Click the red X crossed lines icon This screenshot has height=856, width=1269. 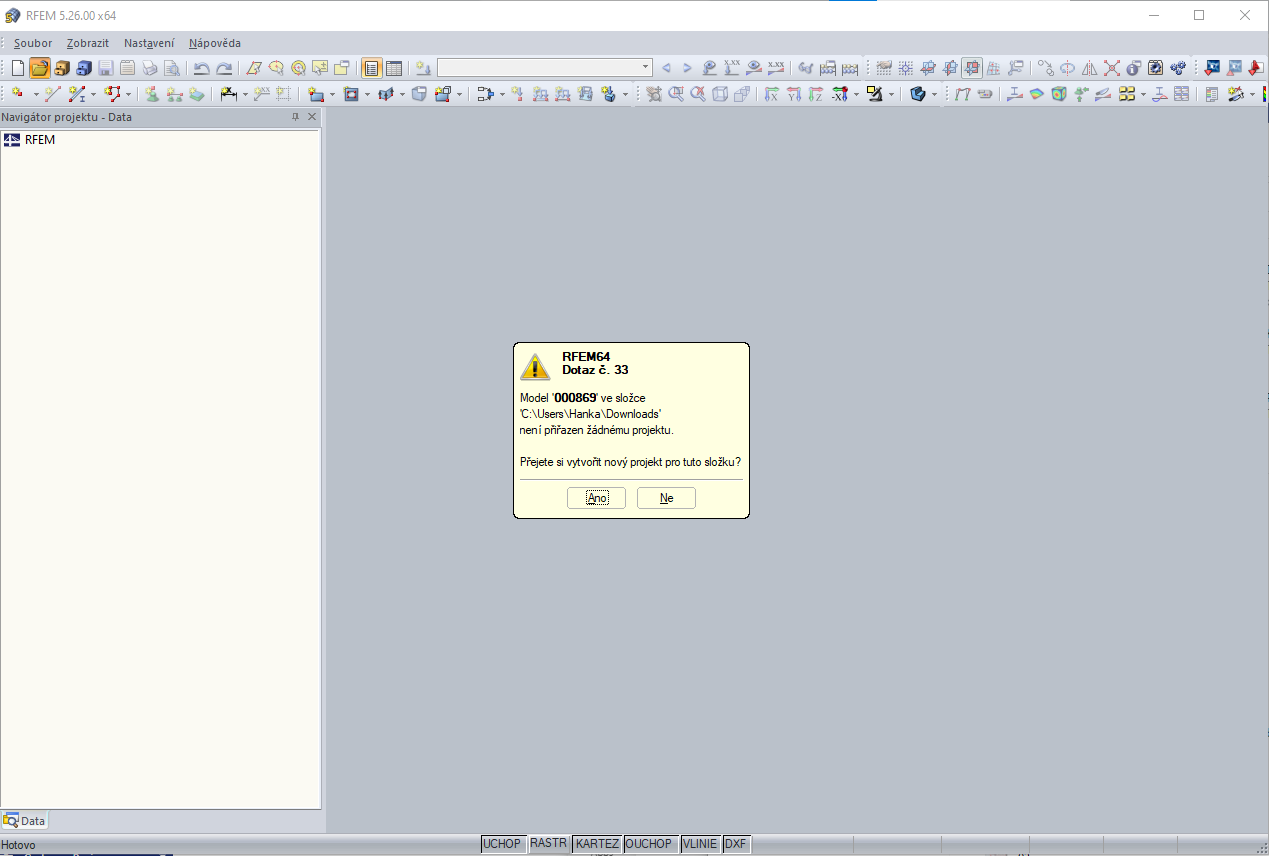1112,68
